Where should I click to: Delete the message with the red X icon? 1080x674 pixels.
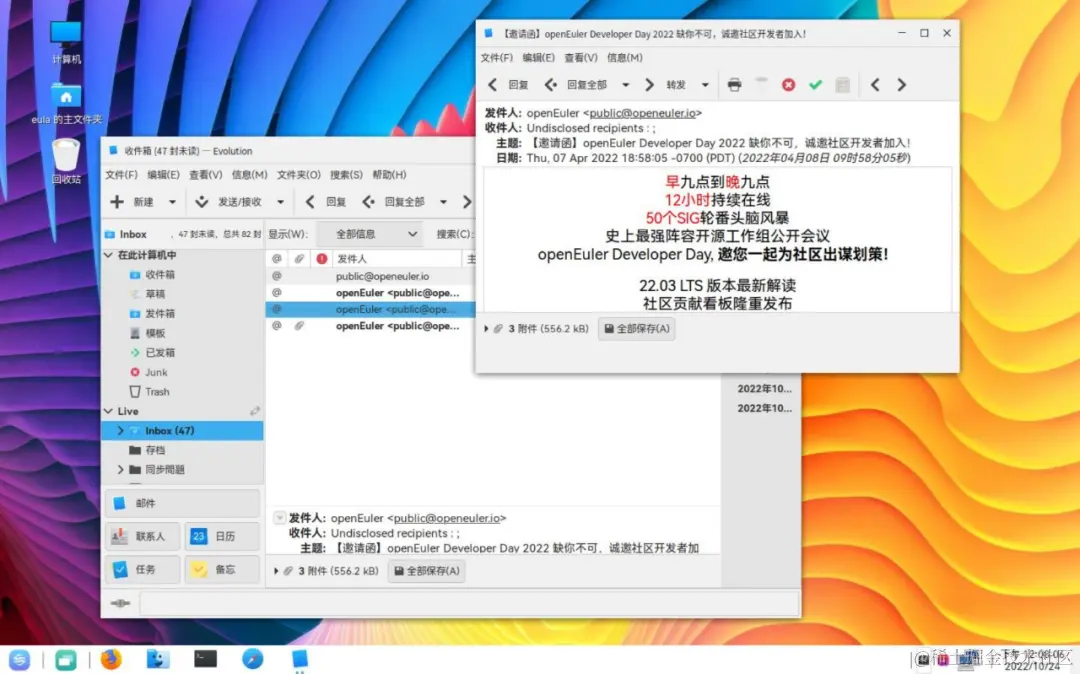[788, 84]
